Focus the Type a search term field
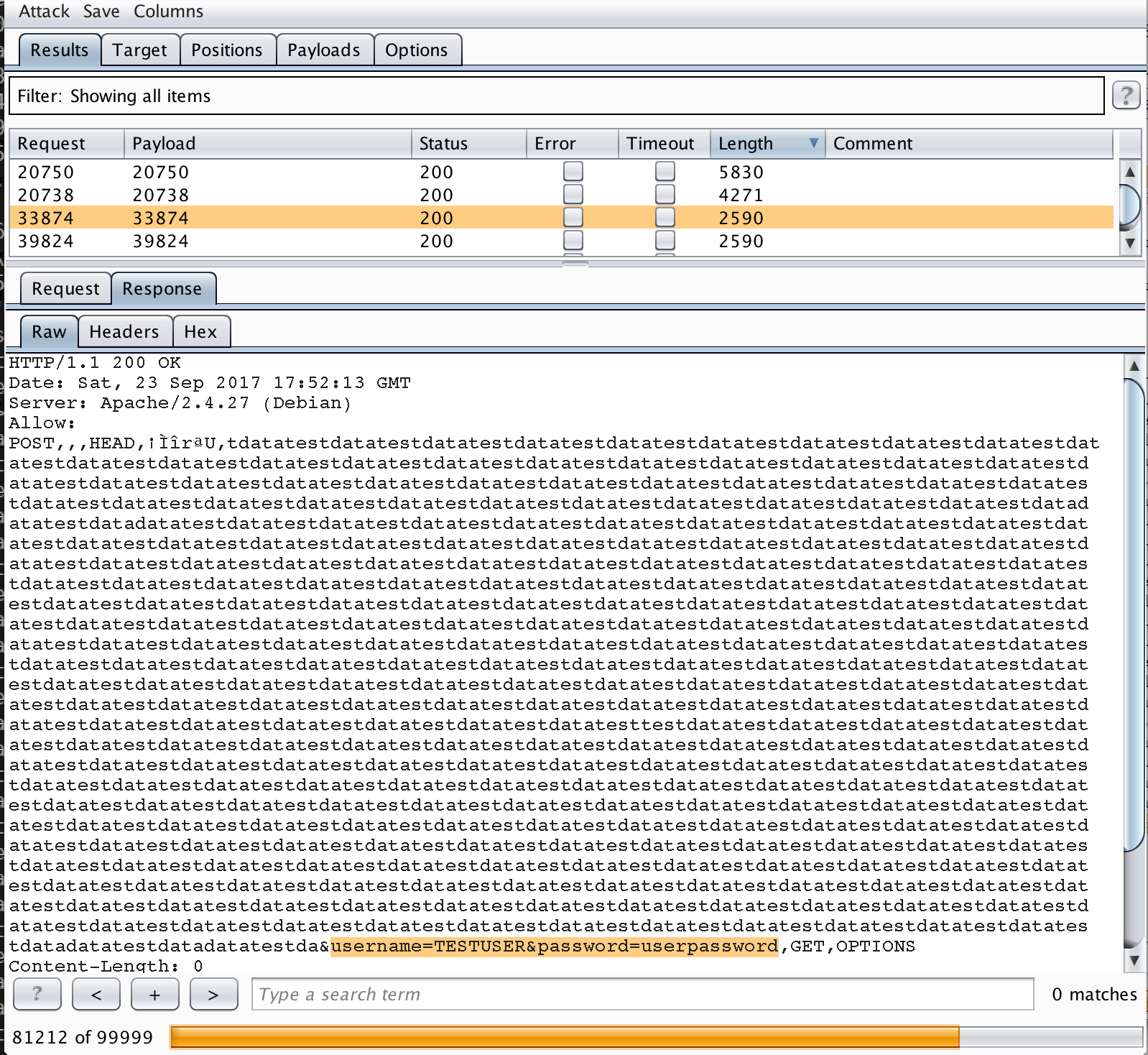The width and height of the screenshot is (1148, 1055). click(642, 994)
